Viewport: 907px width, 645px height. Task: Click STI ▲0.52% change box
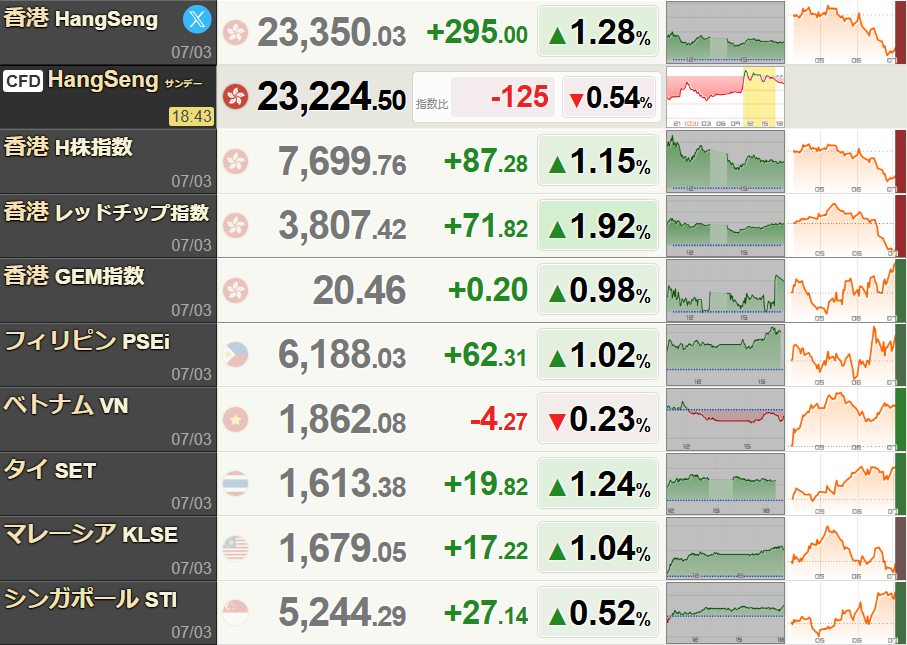pos(598,612)
